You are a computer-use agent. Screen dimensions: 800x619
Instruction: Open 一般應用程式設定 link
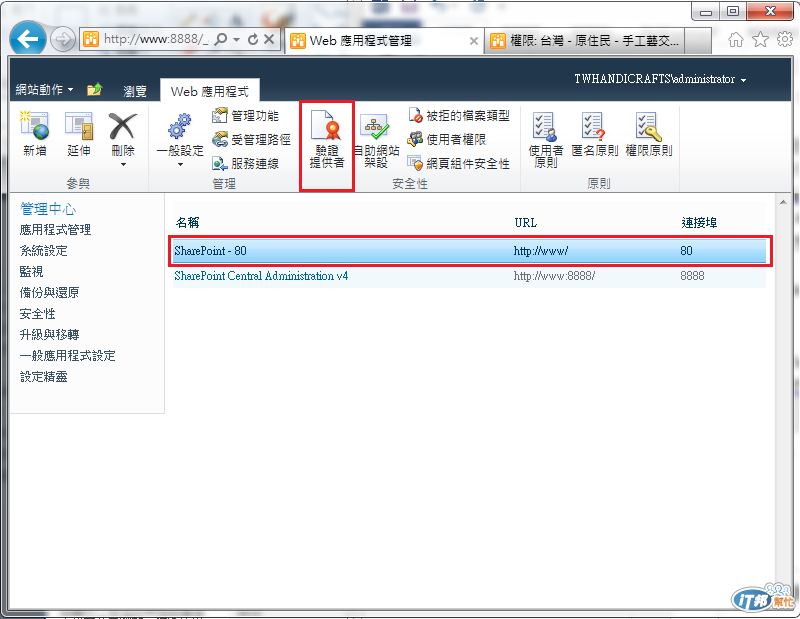coord(67,355)
